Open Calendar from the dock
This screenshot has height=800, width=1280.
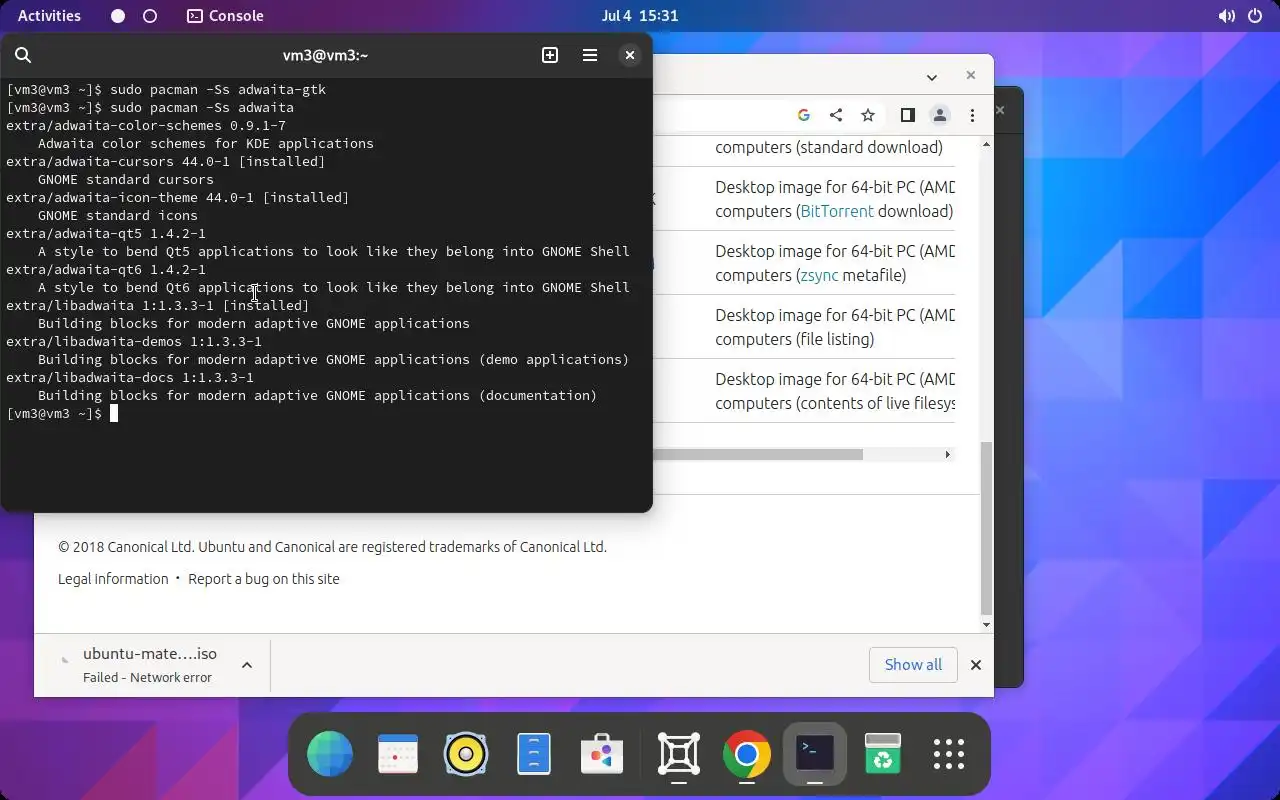pyautogui.click(x=398, y=754)
